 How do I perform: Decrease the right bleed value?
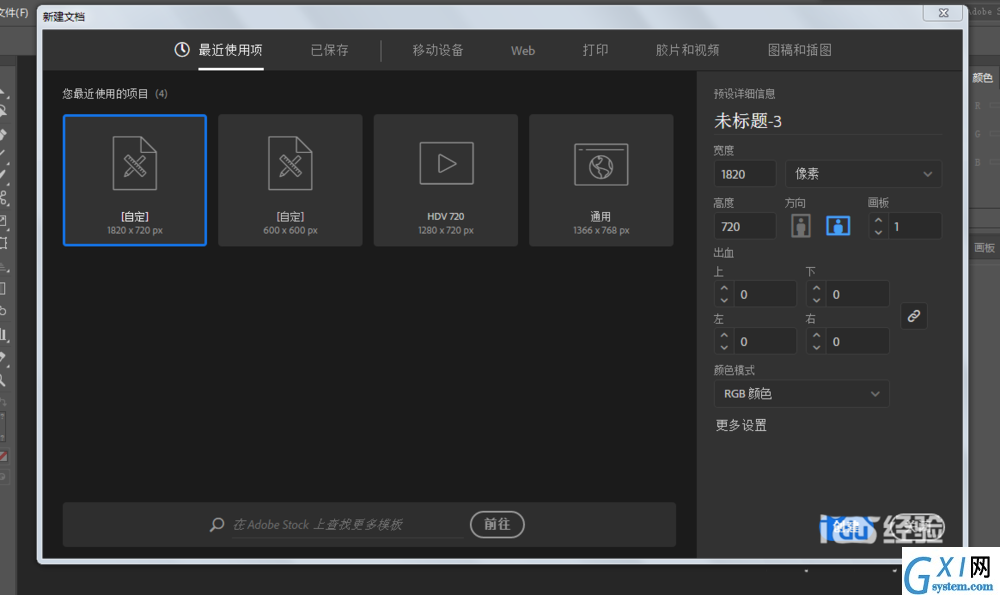point(816,348)
